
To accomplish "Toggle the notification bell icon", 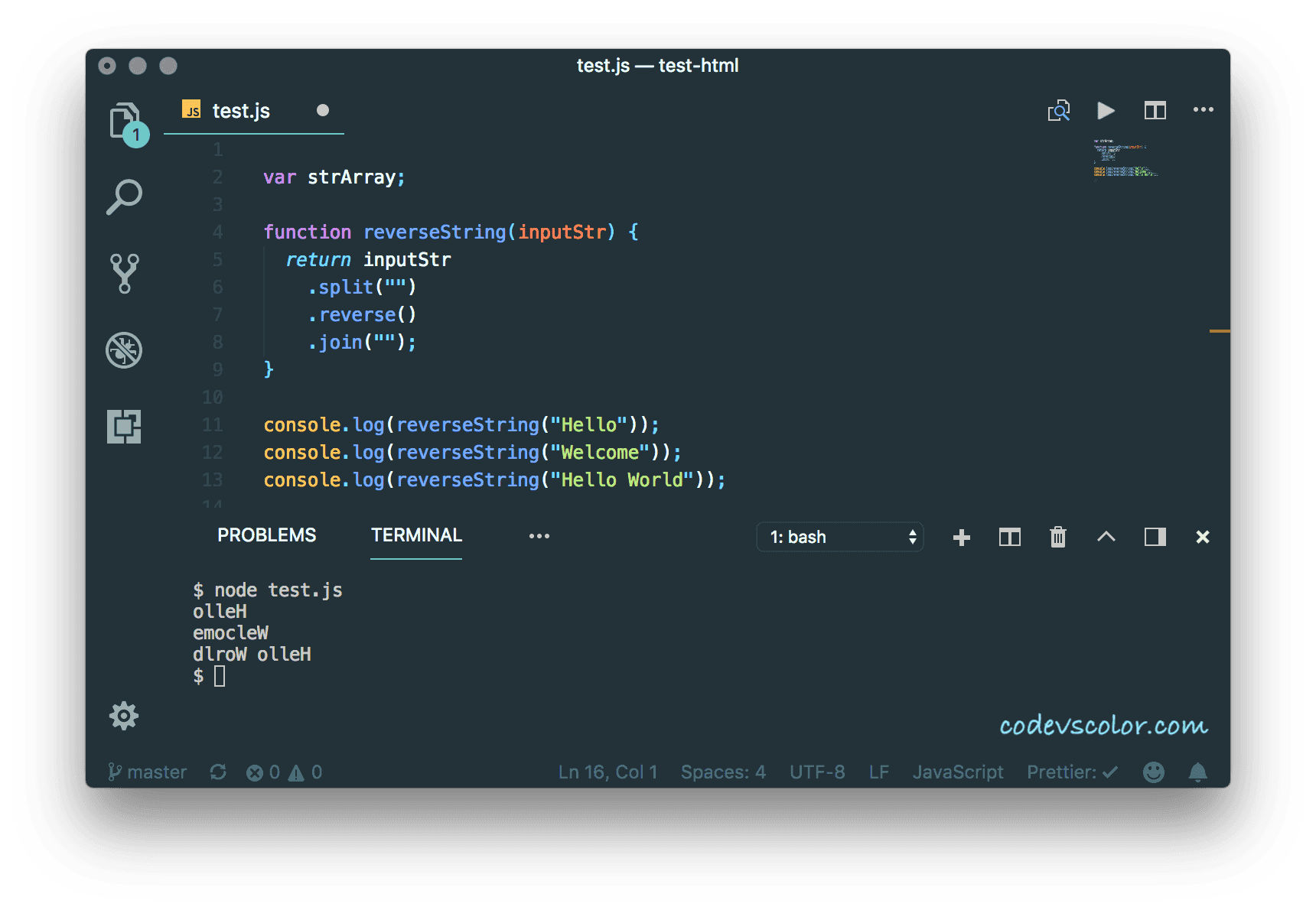I will click(1197, 772).
